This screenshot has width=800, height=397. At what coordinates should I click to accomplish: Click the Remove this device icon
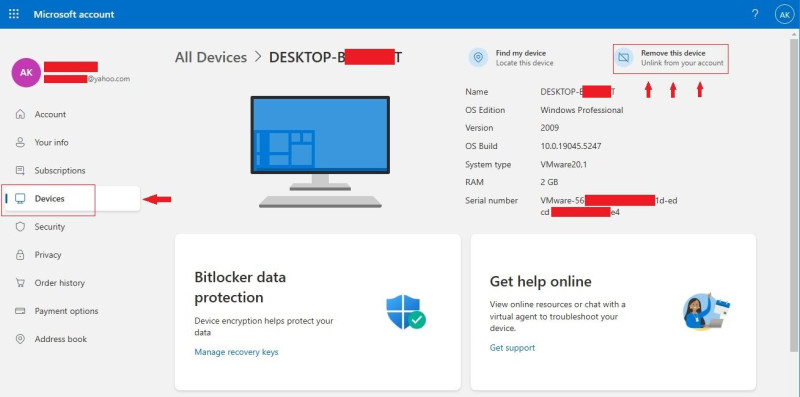tap(623, 58)
